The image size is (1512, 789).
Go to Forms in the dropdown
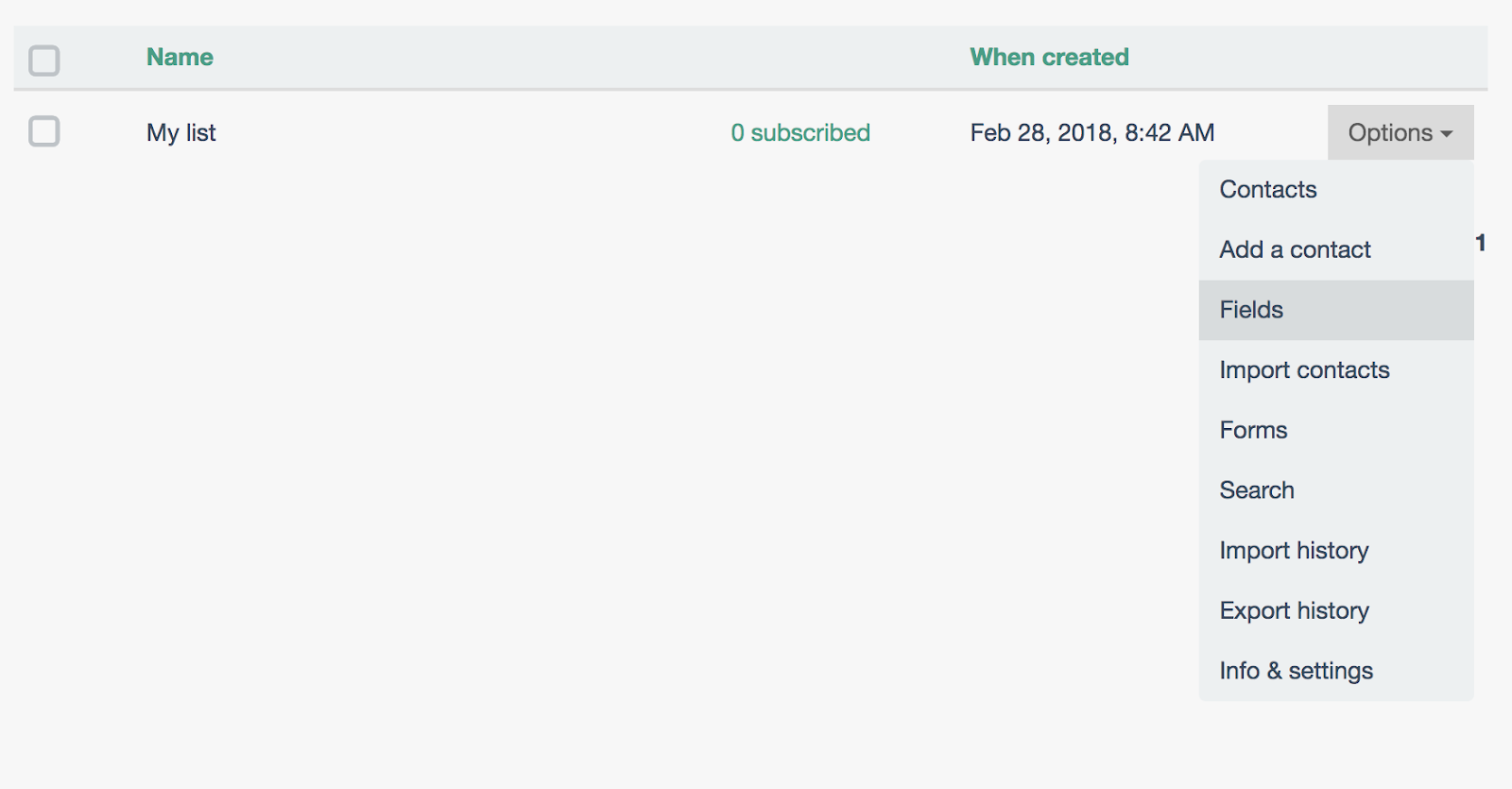(1253, 430)
